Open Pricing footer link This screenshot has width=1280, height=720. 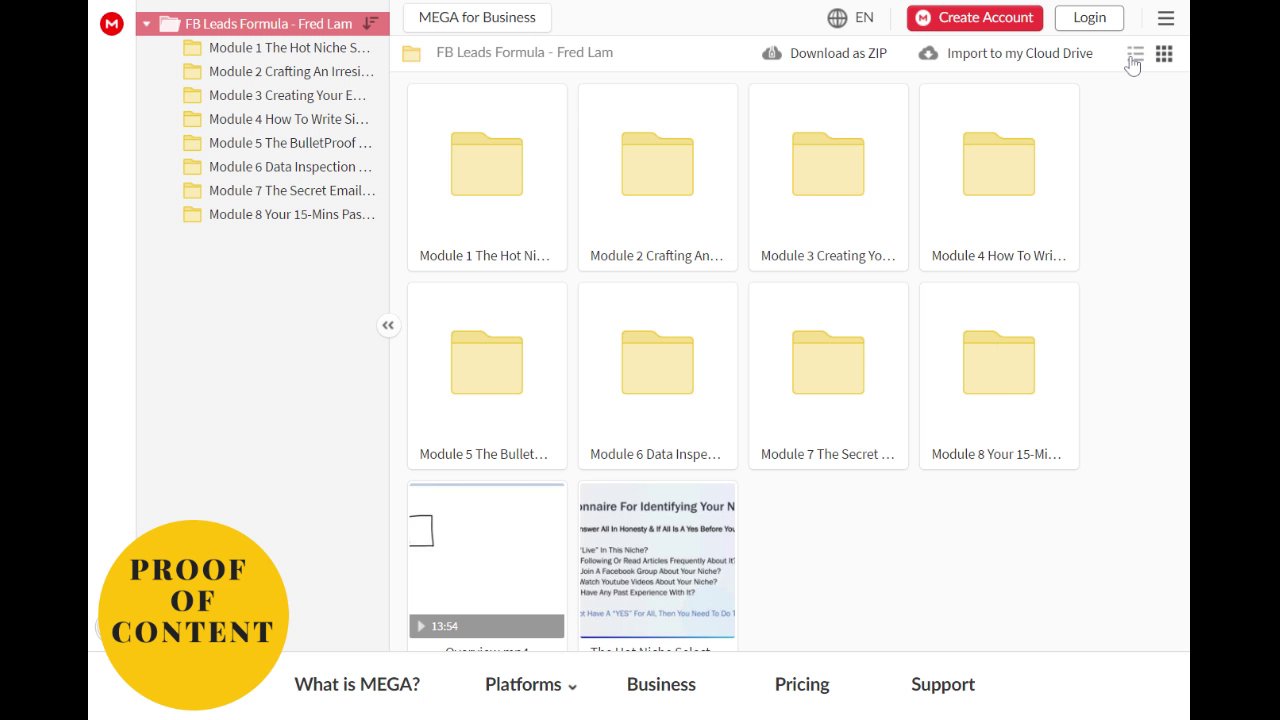tap(802, 684)
